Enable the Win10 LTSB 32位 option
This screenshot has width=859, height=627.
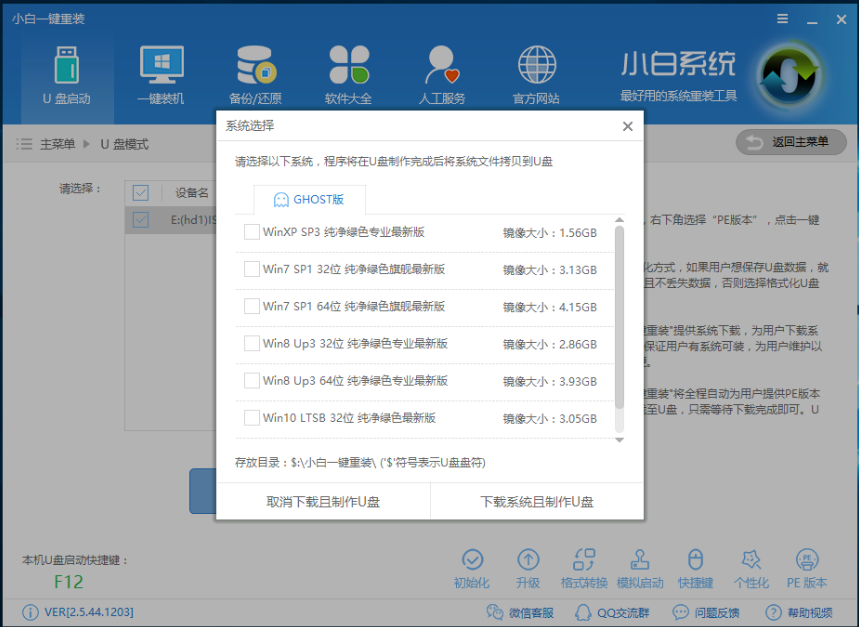click(251, 418)
